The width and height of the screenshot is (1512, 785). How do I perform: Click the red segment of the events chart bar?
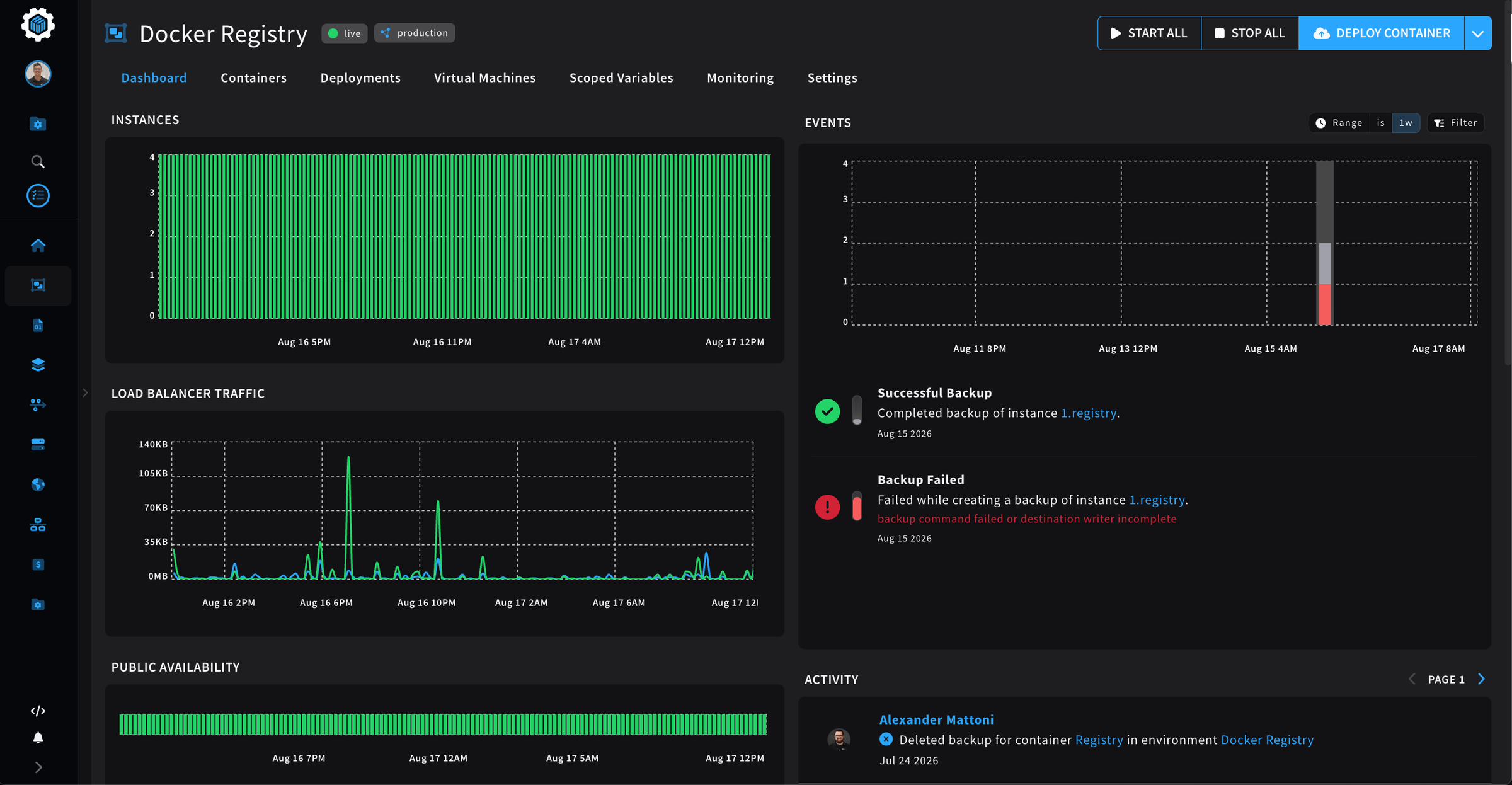(1325, 304)
